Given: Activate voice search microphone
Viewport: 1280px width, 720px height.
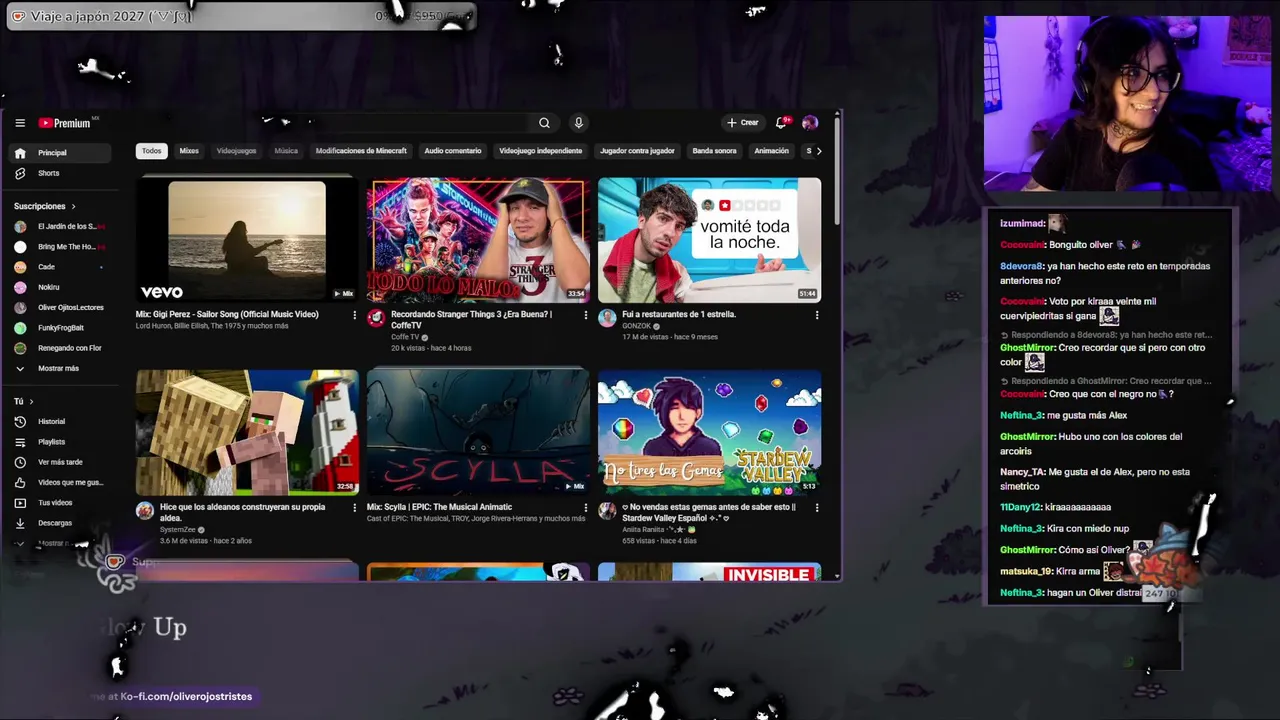Looking at the screenshot, I should (x=578, y=123).
